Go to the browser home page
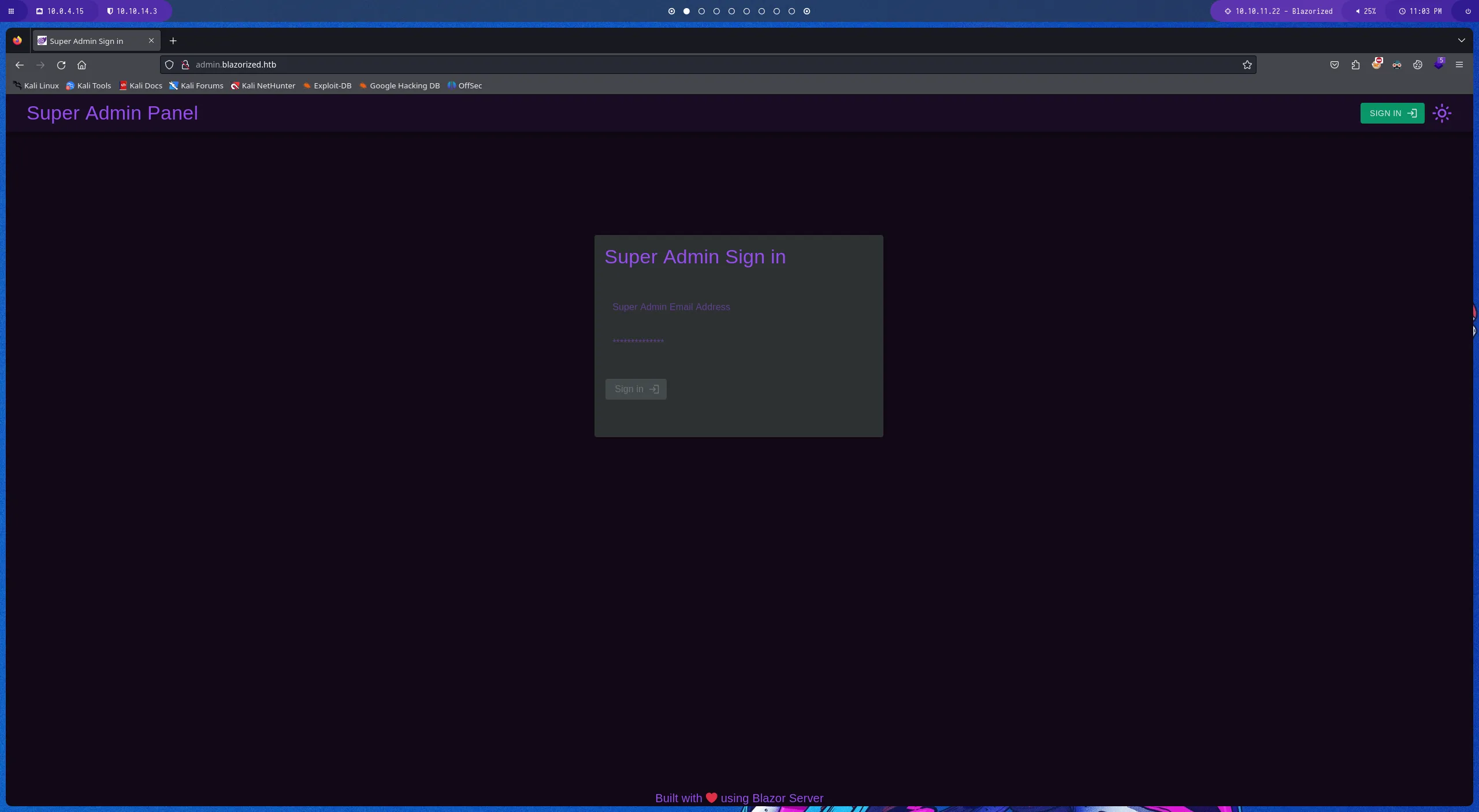The image size is (1479, 812). click(81, 65)
